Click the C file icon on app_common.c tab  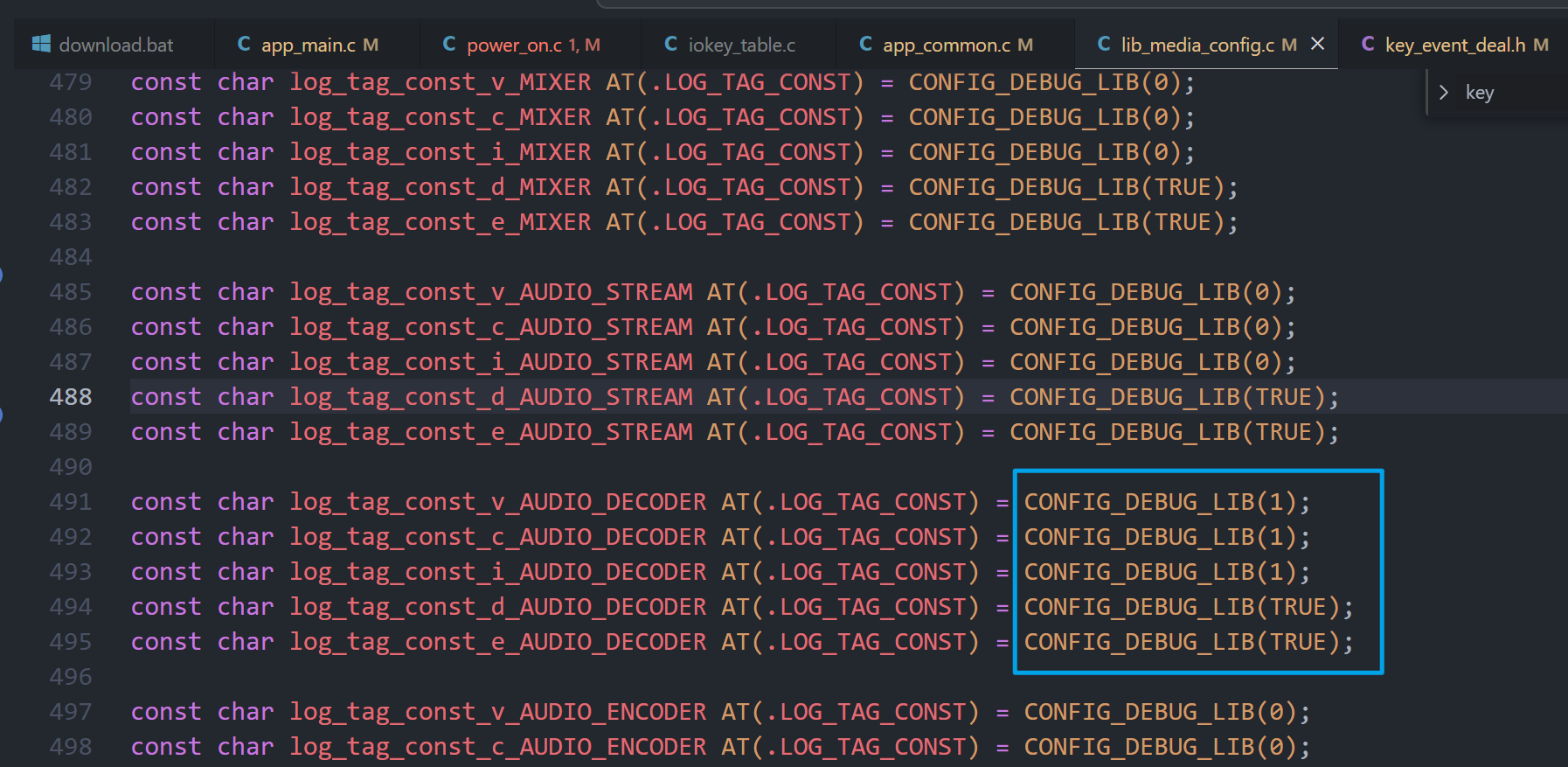point(866,44)
